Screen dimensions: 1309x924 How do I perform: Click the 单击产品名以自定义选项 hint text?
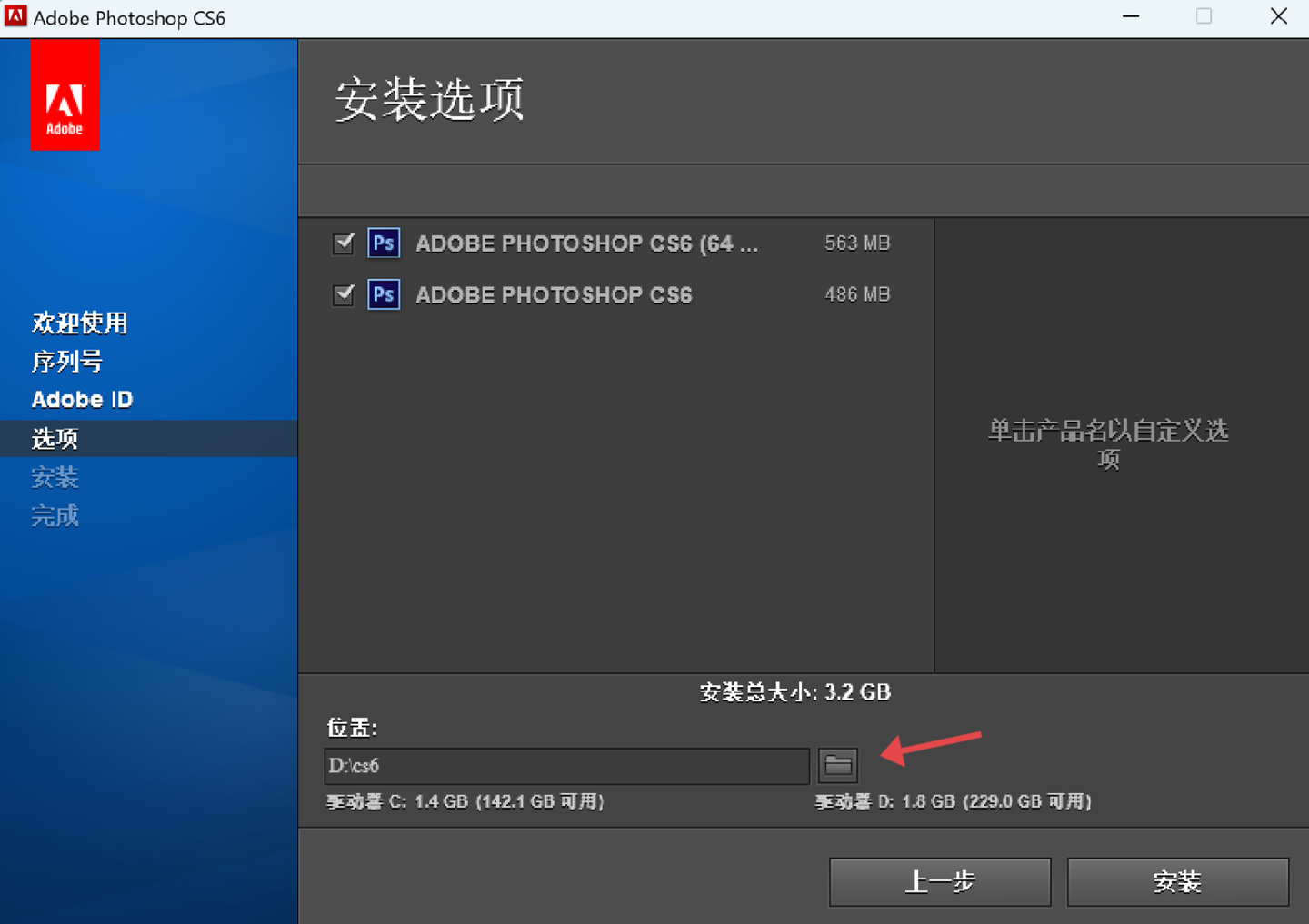1108,444
